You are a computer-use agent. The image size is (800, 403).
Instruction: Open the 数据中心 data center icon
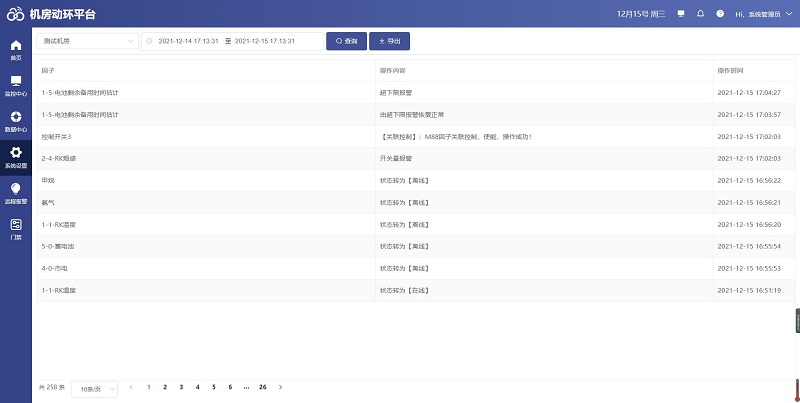tap(15, 120)
